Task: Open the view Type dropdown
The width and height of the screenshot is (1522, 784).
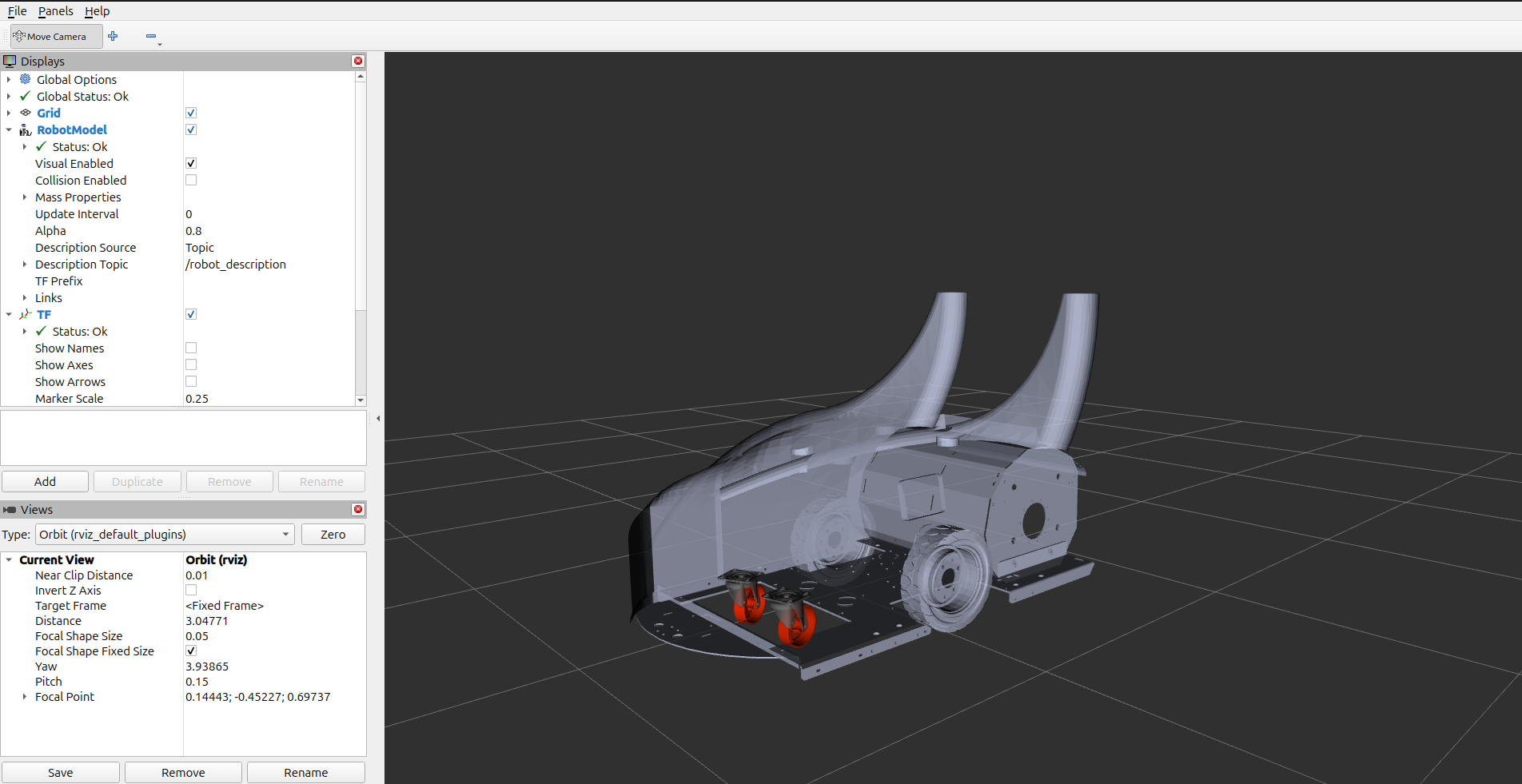Action: tap(165, 534)
